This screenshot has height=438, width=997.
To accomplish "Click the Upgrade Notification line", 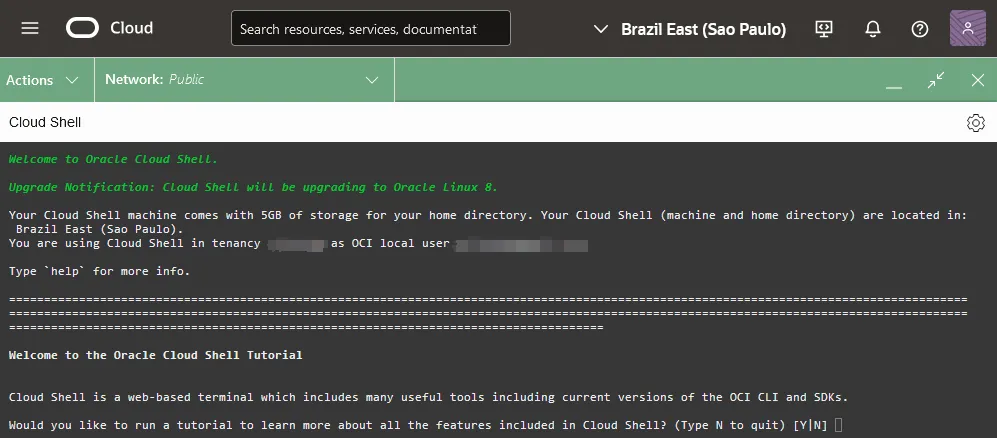I will pyautogui.click(x=253, y=187).
